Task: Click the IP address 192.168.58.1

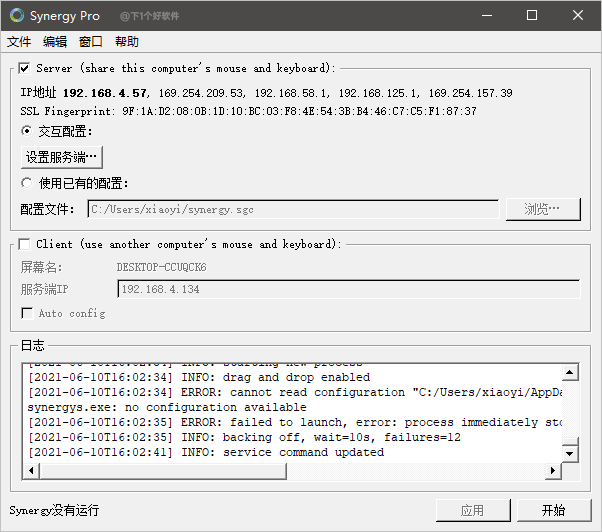Action: [291, 93]
